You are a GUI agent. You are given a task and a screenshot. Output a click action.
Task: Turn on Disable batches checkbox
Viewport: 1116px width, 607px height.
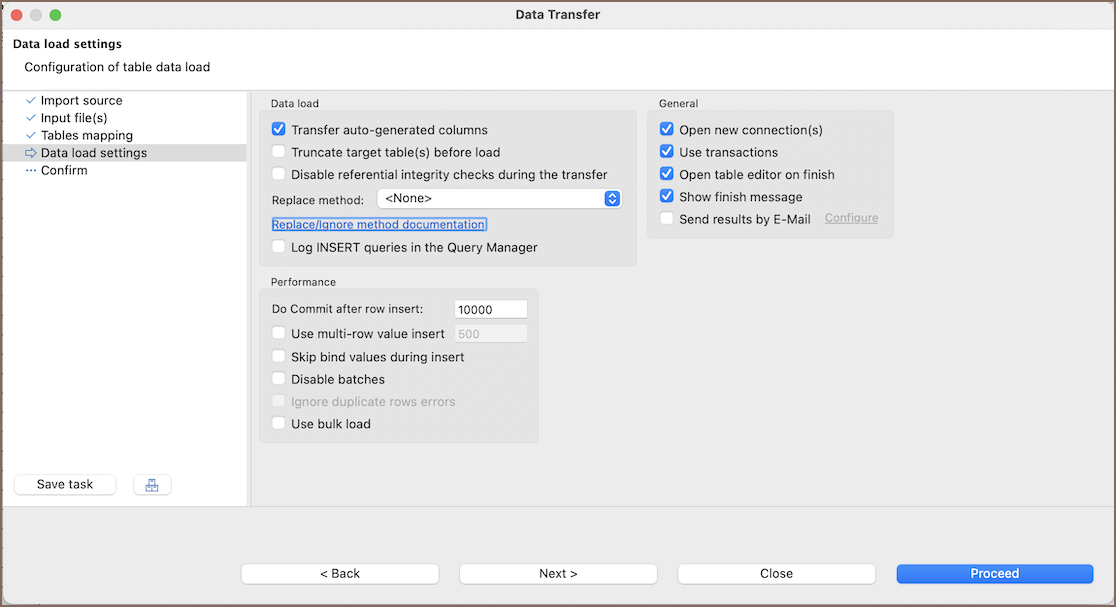(279, 379)
